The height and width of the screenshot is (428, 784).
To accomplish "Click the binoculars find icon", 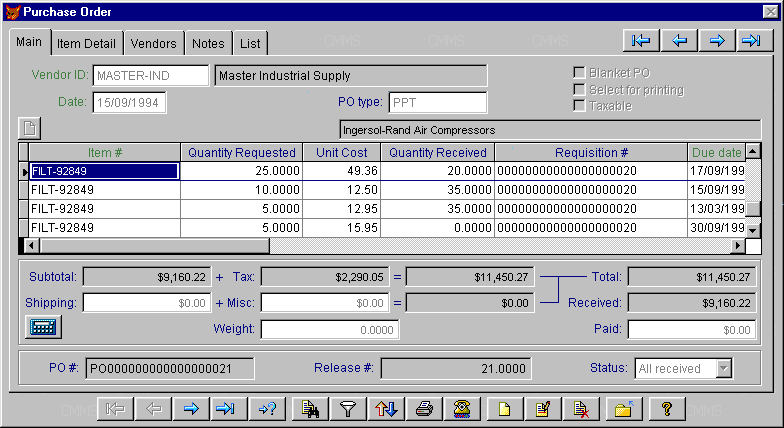I will coord(310,408).
